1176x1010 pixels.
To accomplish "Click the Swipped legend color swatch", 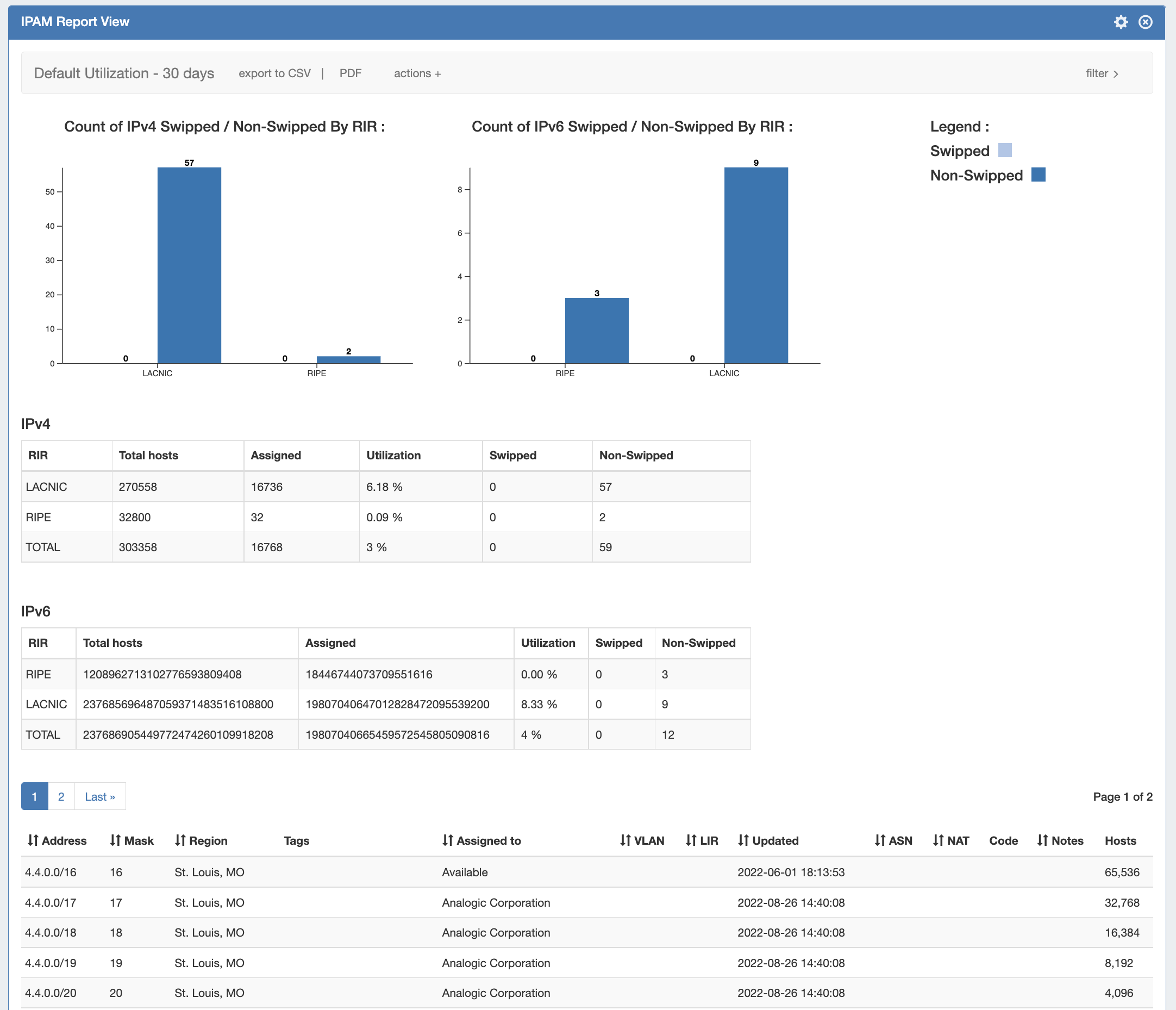I will point(1005,151).
